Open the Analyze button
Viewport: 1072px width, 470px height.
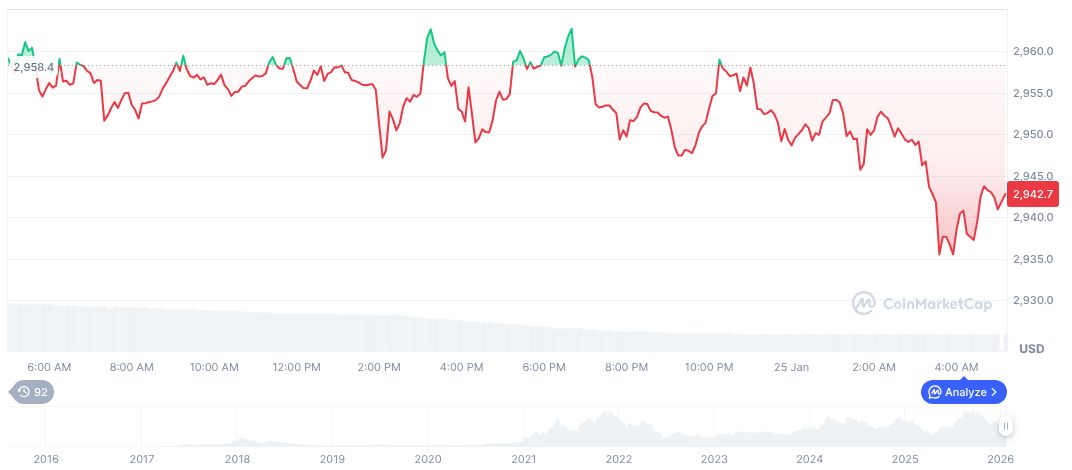click(964, 392)
